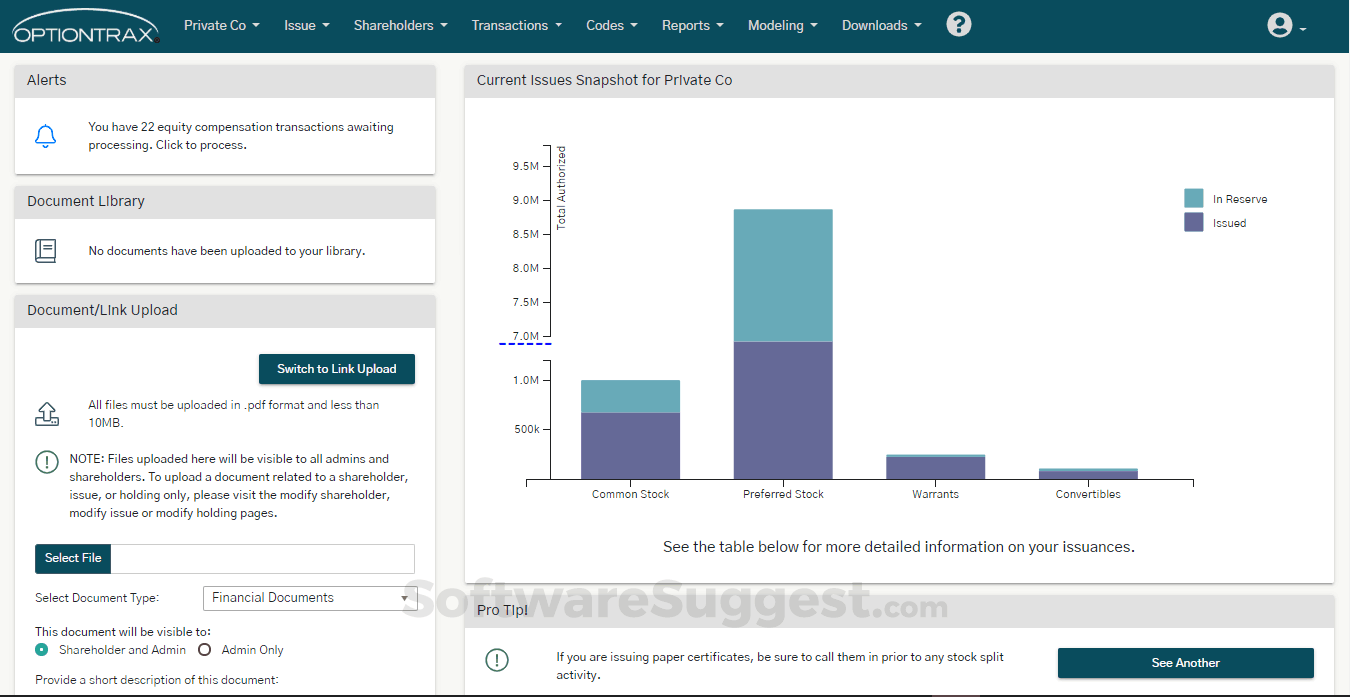Click the NOTE exclamation circle icon

point(46,461)
